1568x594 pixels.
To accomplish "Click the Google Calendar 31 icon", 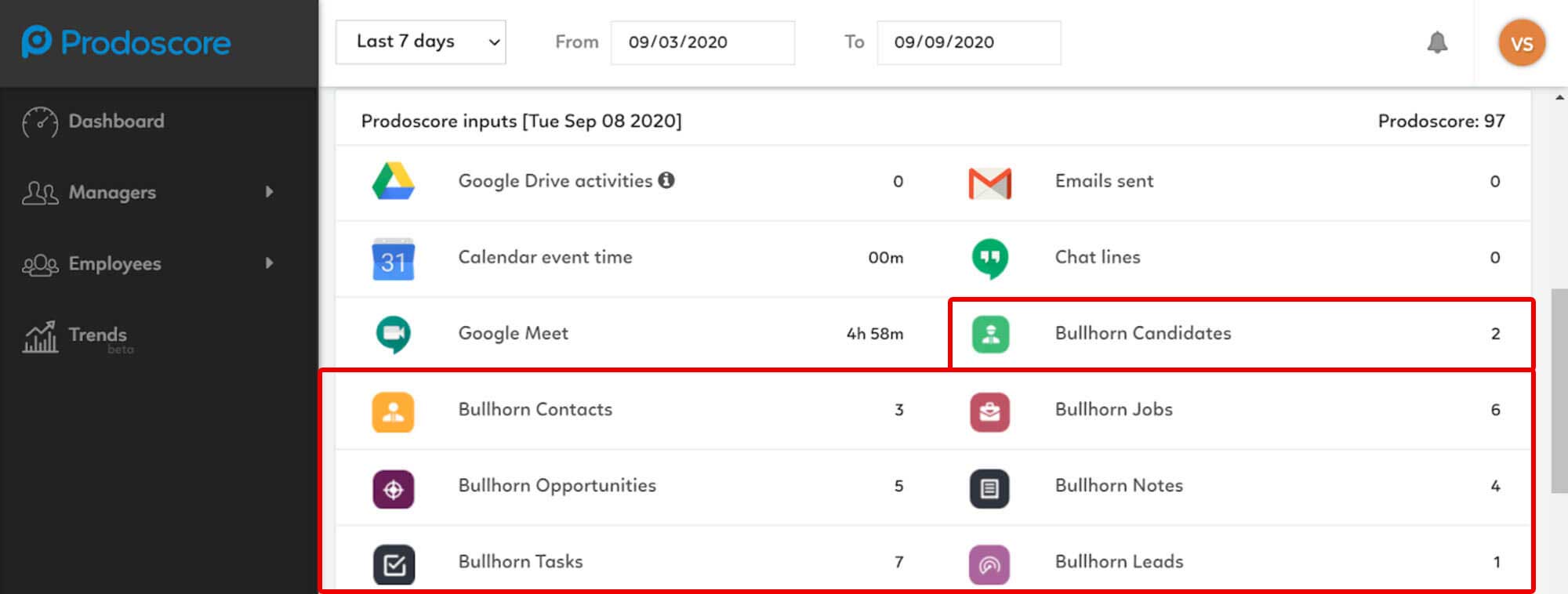I will (x=393, y=259).
